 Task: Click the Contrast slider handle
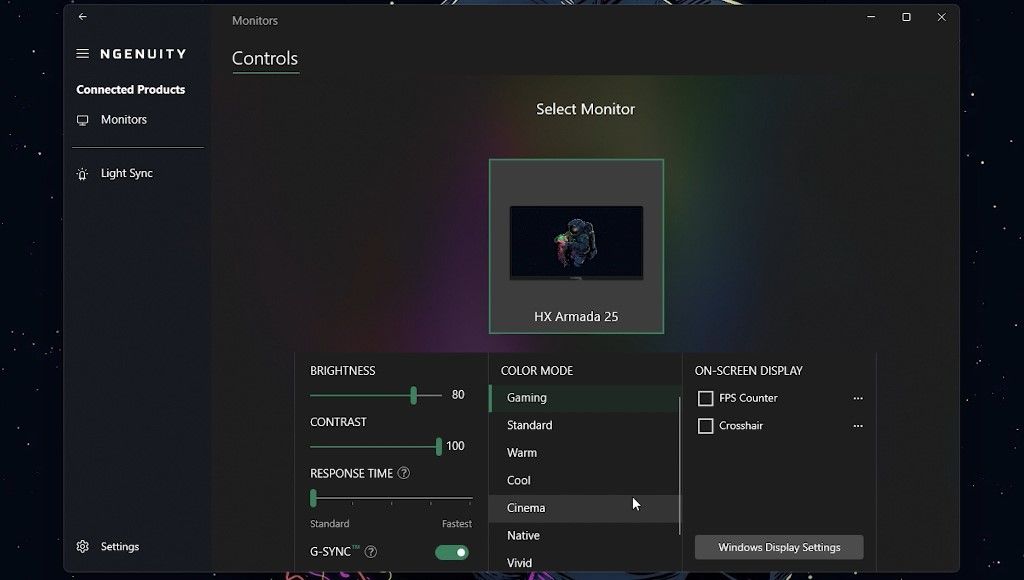pos(439,447)
